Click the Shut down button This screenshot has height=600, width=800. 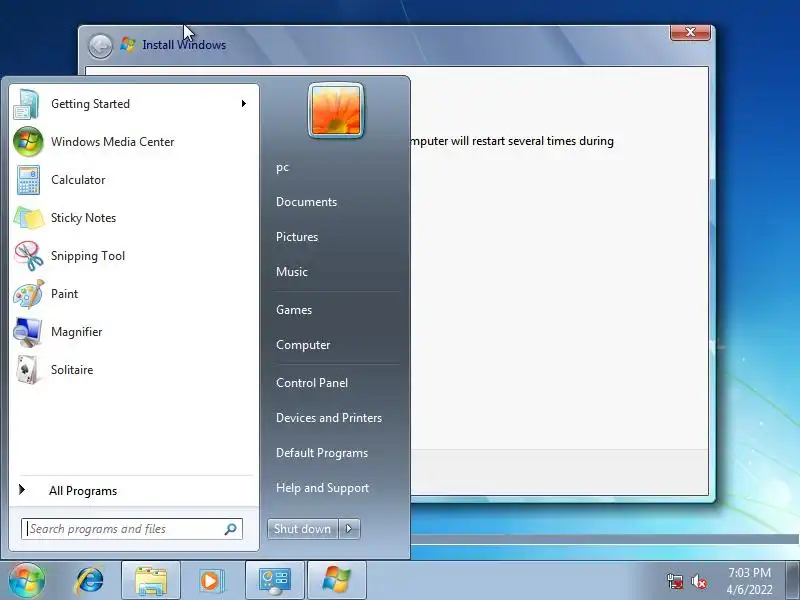(303, 529)
